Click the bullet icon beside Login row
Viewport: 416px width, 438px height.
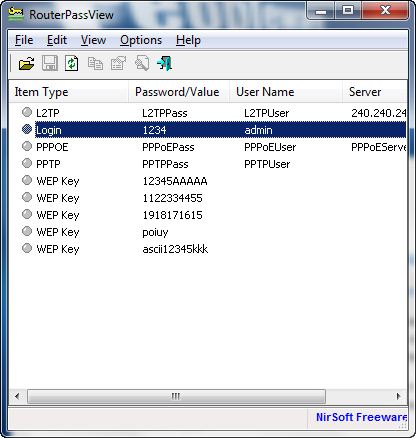pos(27,129)
